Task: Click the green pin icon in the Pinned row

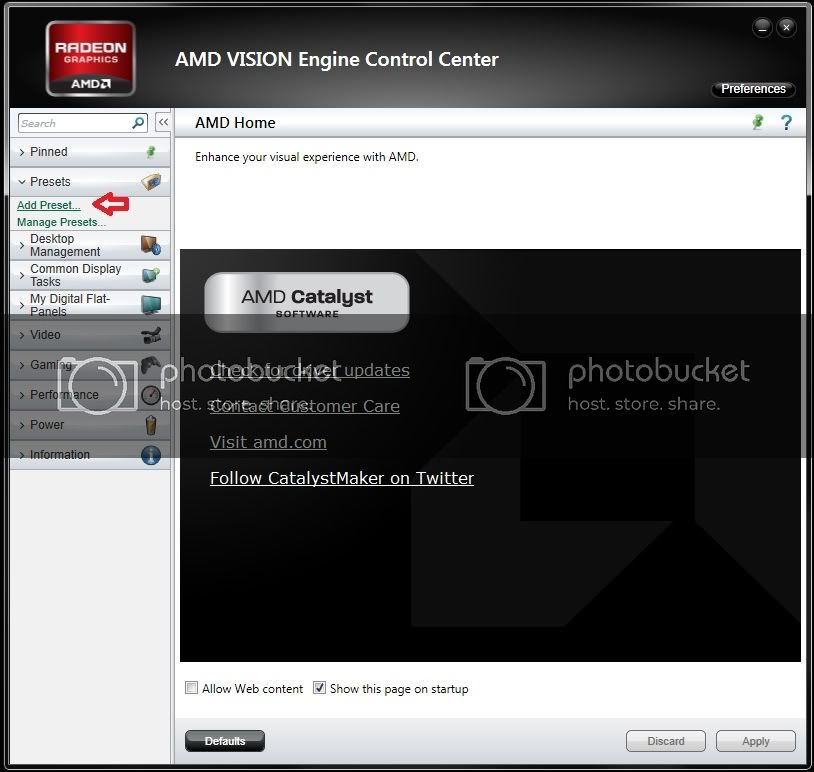Action: (151, 152)
